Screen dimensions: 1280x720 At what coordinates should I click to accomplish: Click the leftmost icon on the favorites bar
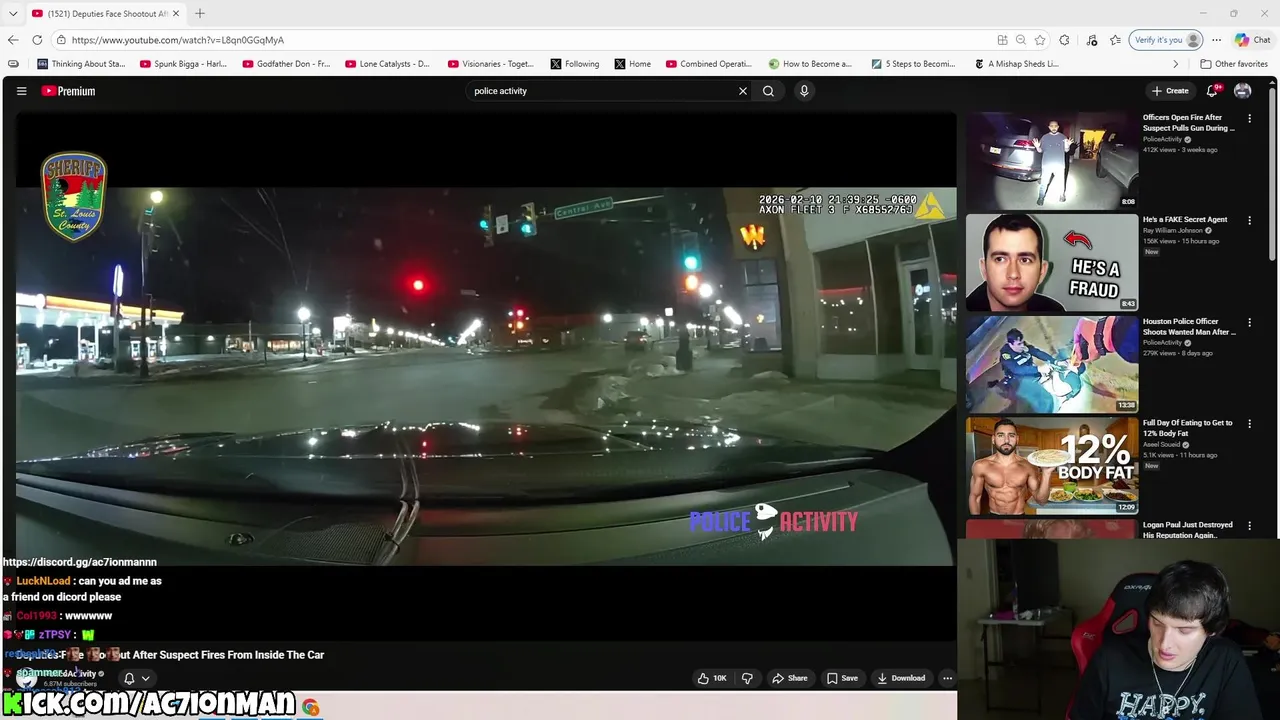pos(13,64)
